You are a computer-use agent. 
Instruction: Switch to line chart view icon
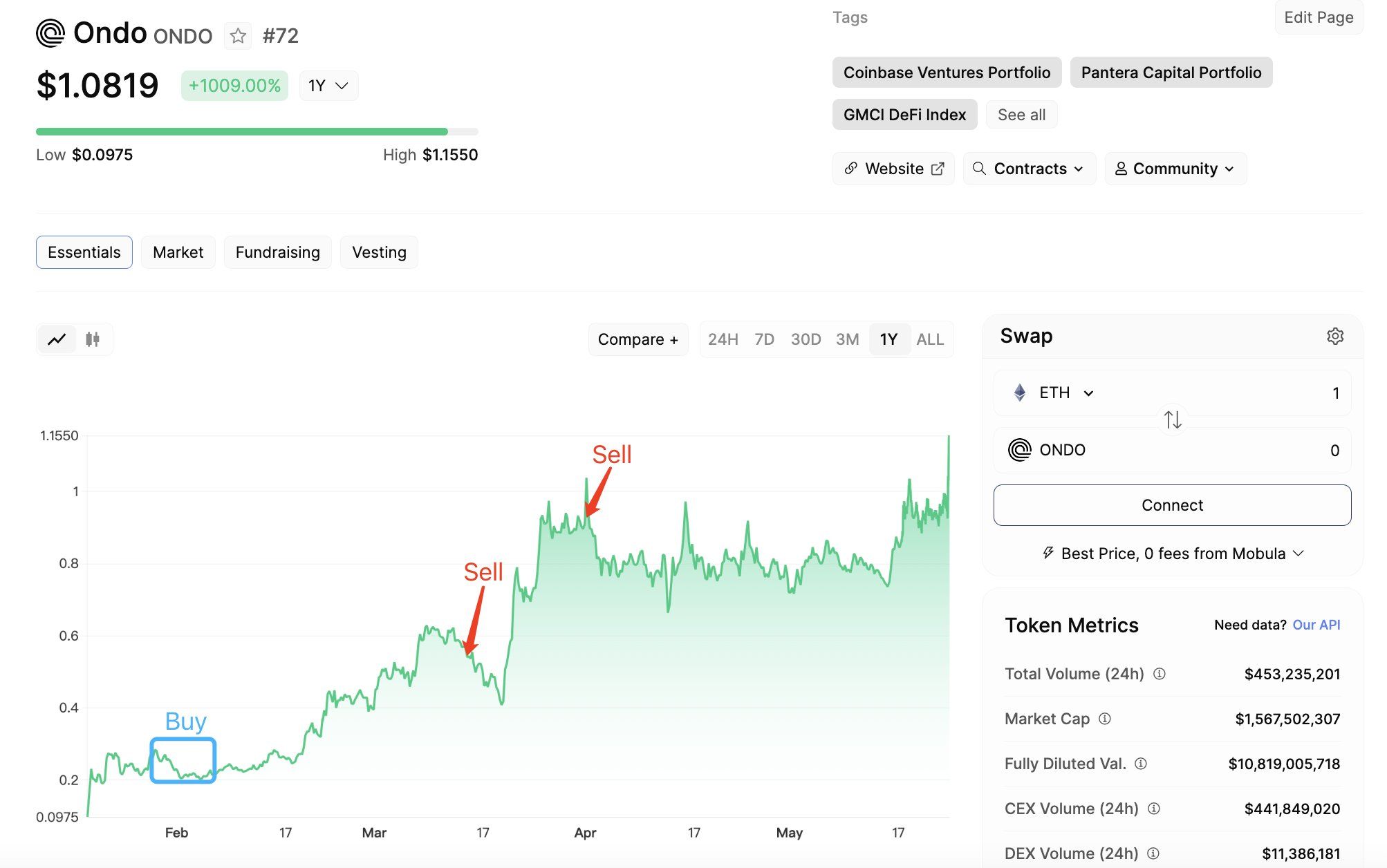[57, 339]
